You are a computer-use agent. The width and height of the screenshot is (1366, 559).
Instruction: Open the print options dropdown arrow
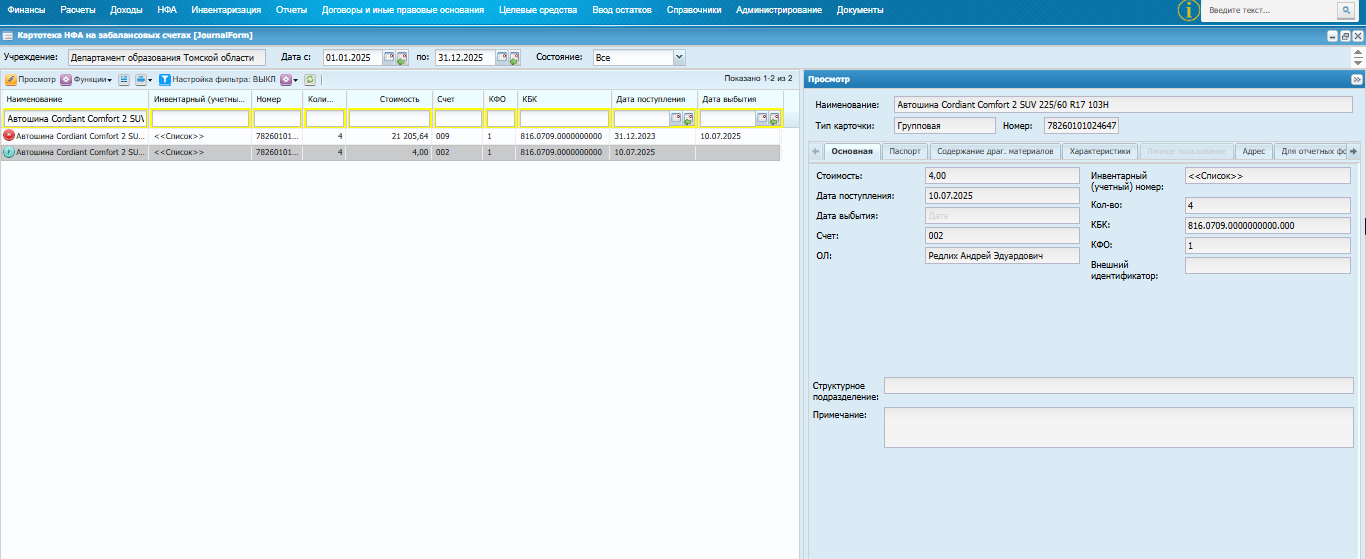(150, 80)
